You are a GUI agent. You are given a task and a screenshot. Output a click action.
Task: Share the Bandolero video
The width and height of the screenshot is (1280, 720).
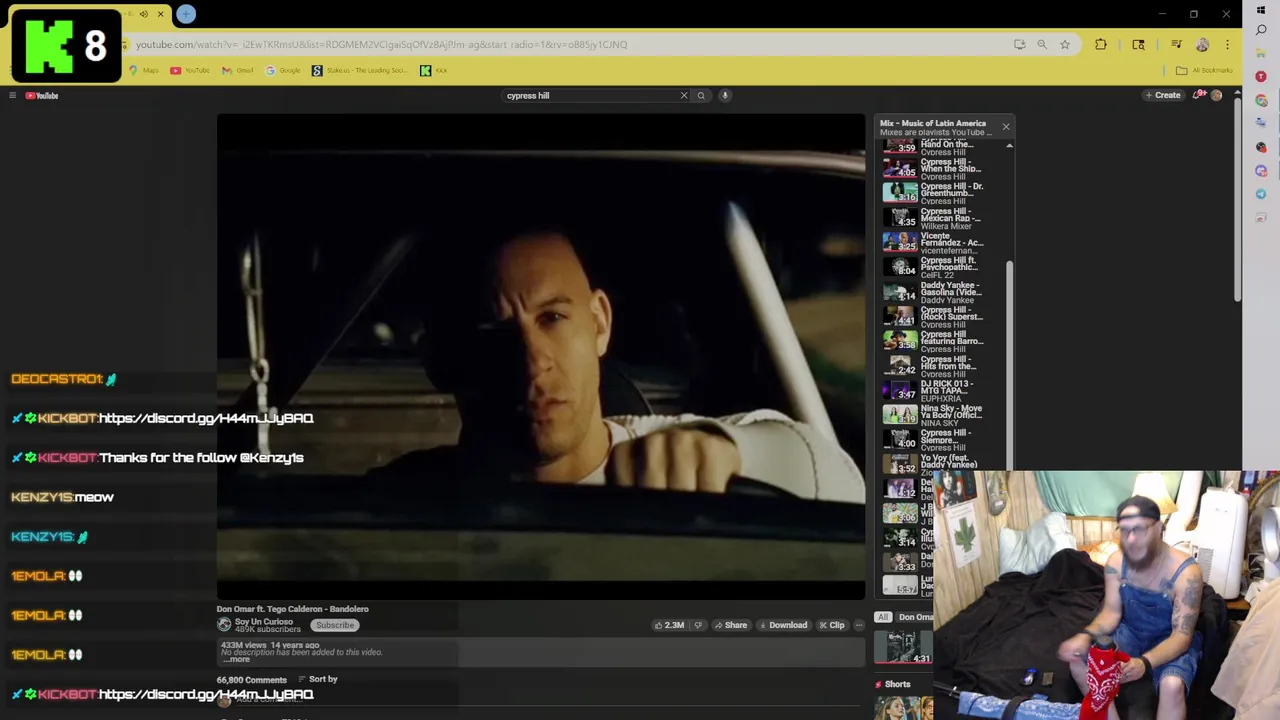pyautogui.click(x=731, y=625)
